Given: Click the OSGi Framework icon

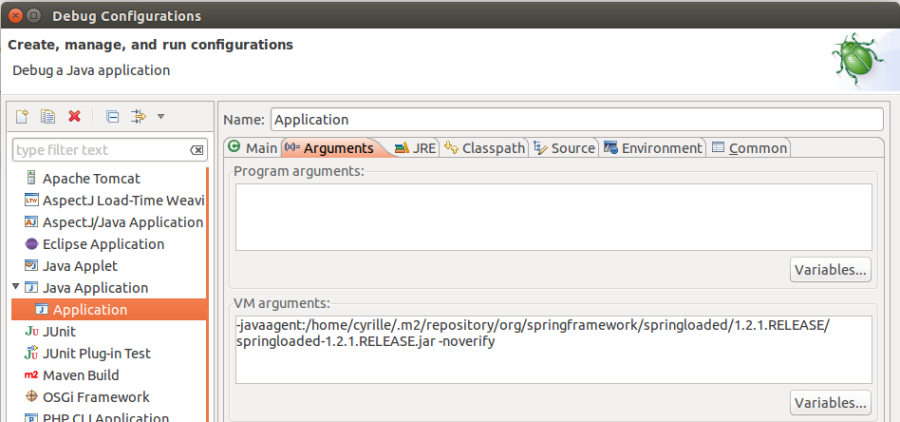Looking at the screenshot, I should (31, 397).
